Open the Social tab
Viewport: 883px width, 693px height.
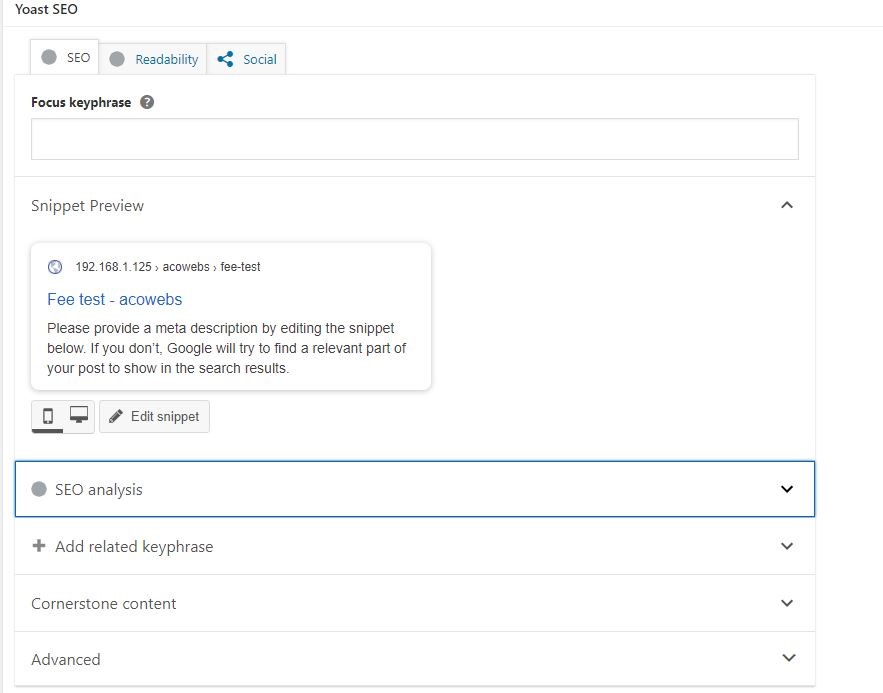tap(247, 59)
